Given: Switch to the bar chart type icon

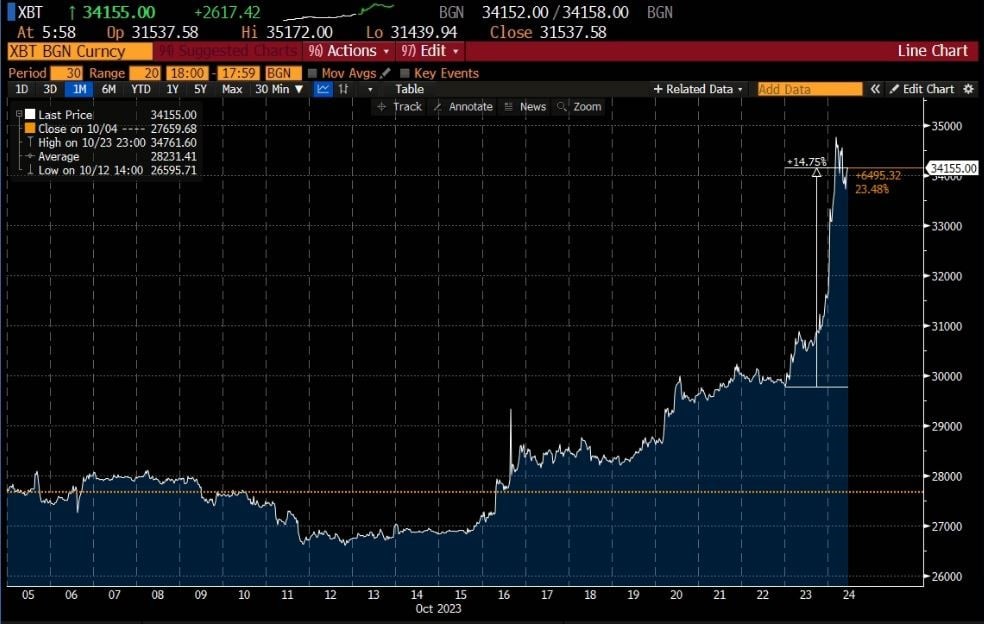Looking at the screenshot, I should [344, 89].
